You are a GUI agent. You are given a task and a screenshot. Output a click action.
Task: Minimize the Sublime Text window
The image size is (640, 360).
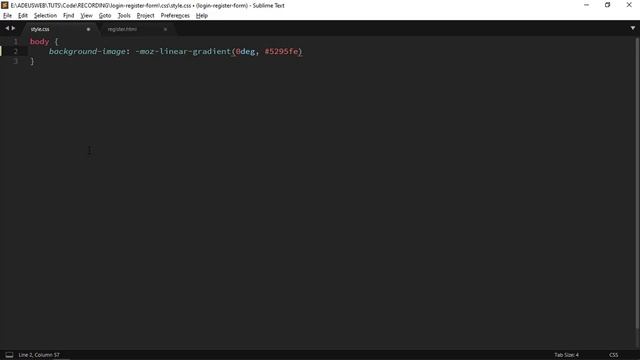pyautogui.click(x=587, y=5)
